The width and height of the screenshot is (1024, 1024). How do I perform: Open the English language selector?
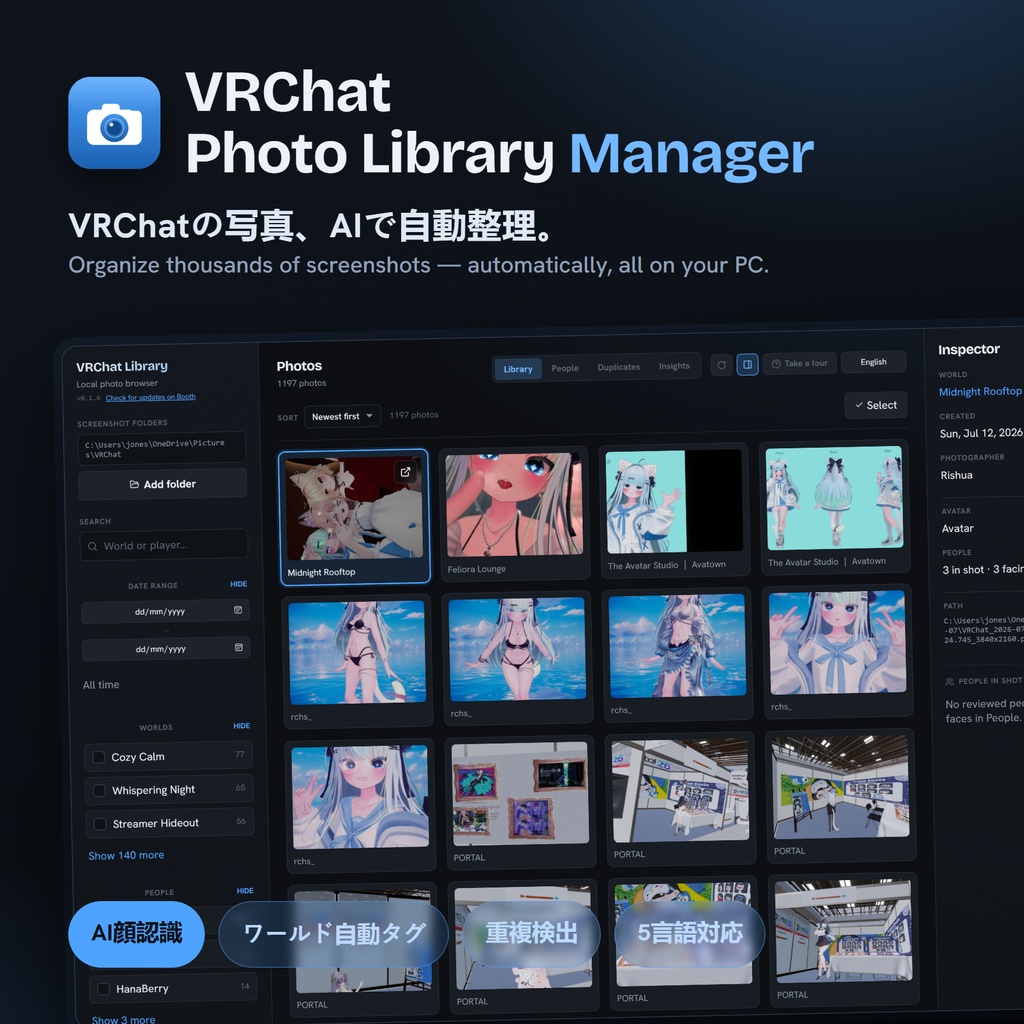(x=873, y=362)
